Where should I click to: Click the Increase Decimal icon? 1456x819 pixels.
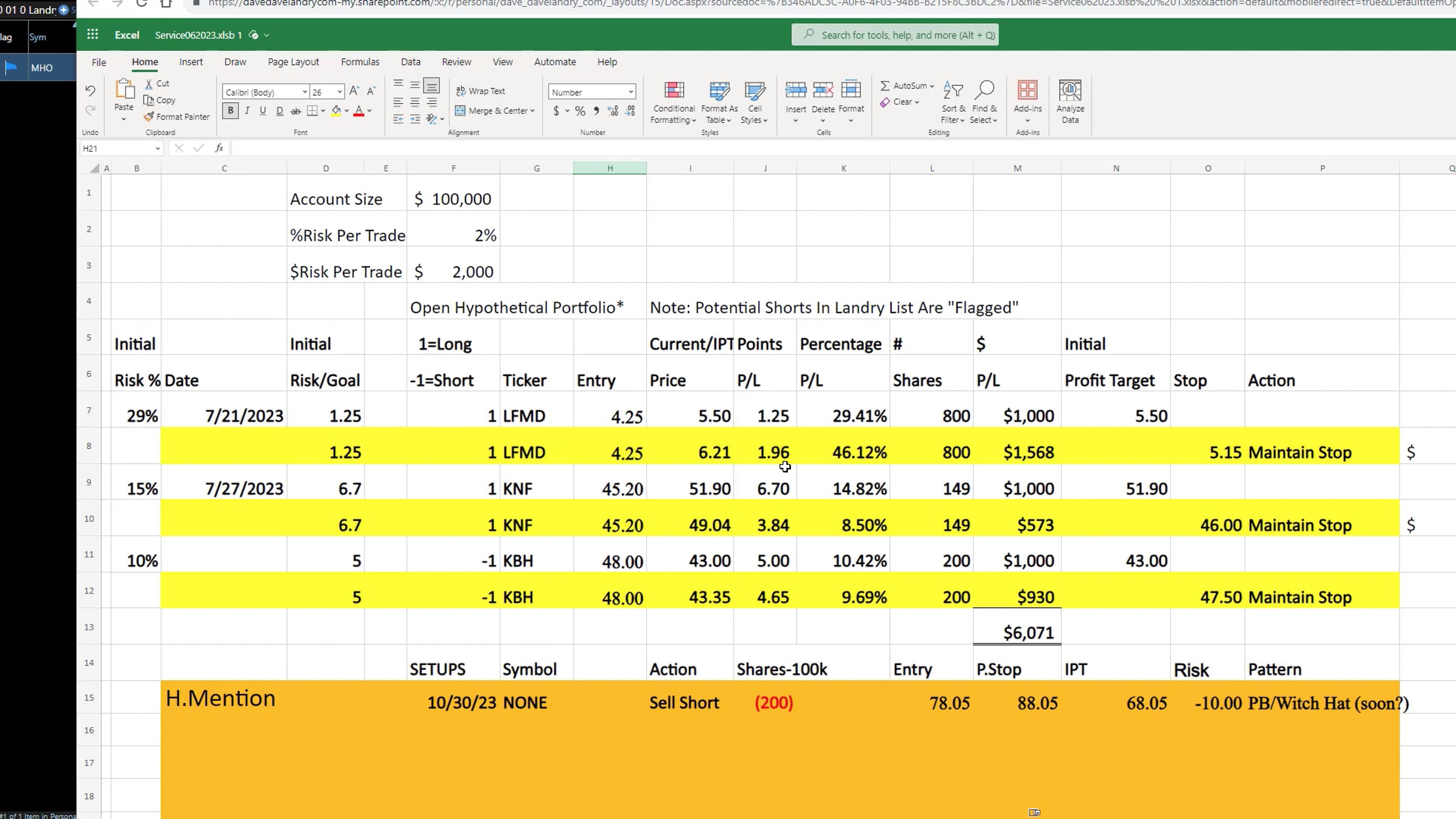tap(613, 111)
